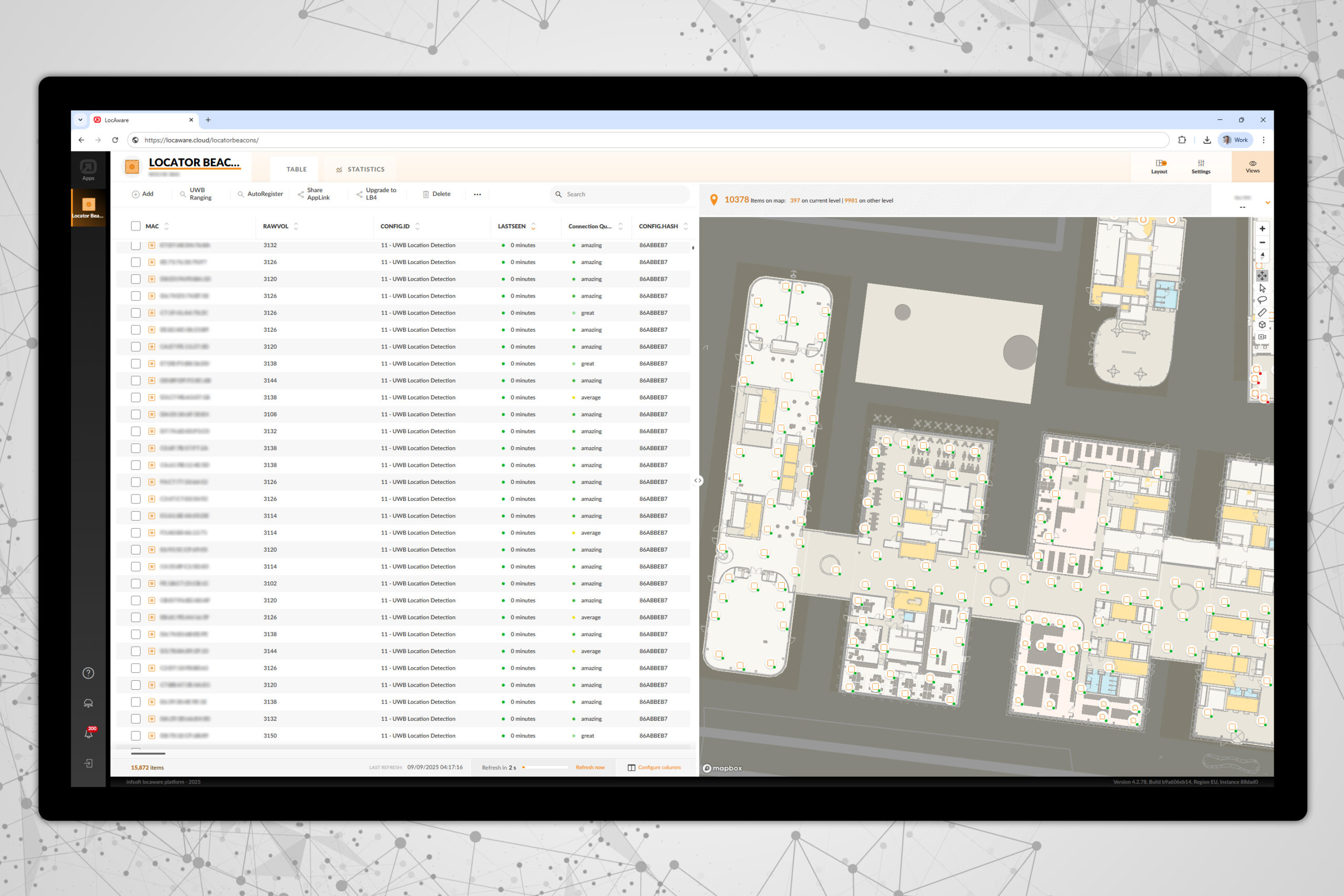Open the notifications bell with 200 badge
Image resolution: width=1344 pixels, height=896 pixels.
(89, 733)
